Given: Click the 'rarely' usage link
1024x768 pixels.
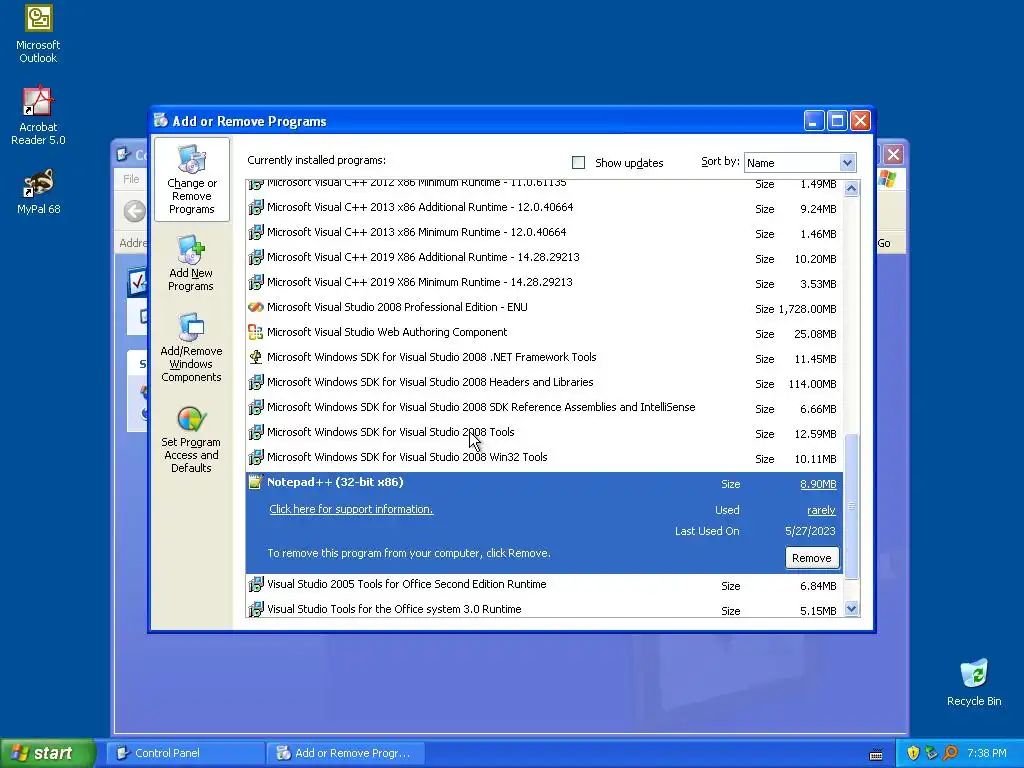Looking at the screenshot, I should [x=822, y=510].
